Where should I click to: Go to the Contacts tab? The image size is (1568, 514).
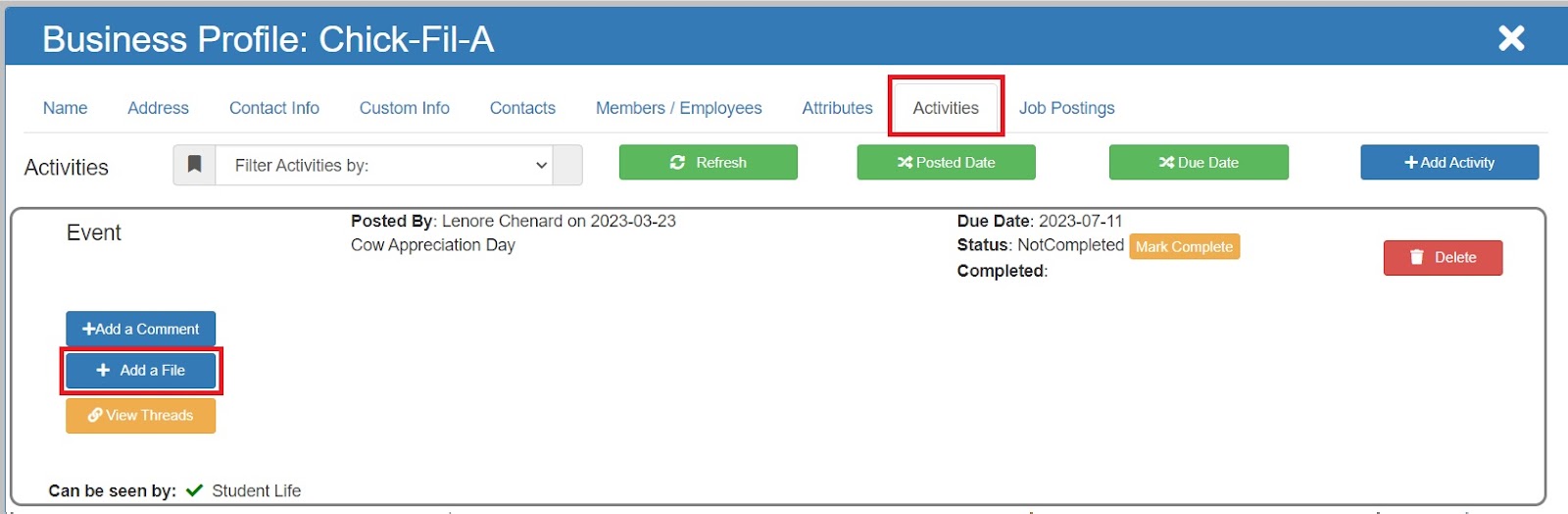pyautogui.click(x=522, y=108)
